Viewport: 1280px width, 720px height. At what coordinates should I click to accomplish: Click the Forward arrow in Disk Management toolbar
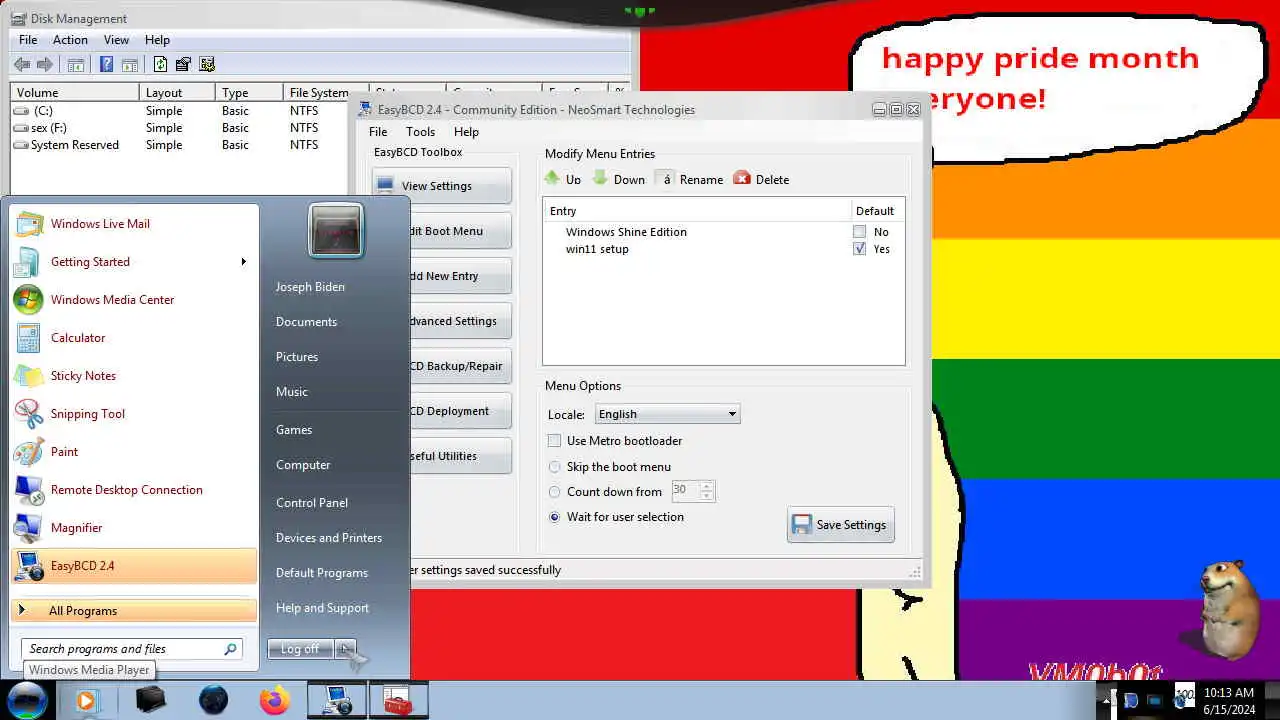coord(44,65)
